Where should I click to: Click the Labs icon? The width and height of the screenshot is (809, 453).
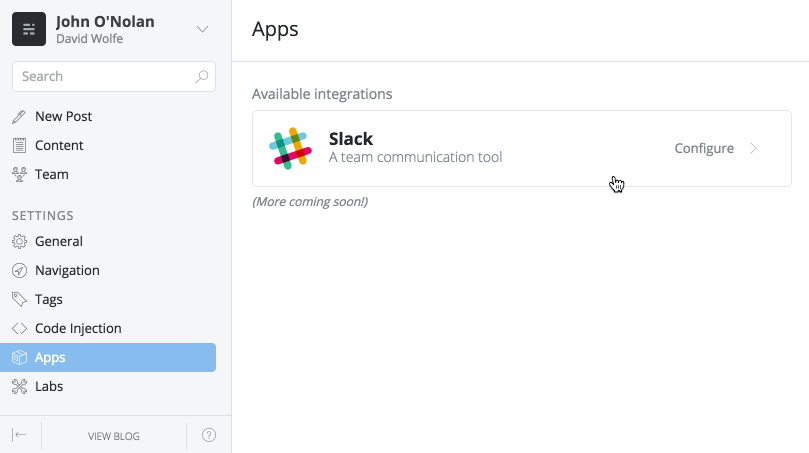tap(19, 386)
